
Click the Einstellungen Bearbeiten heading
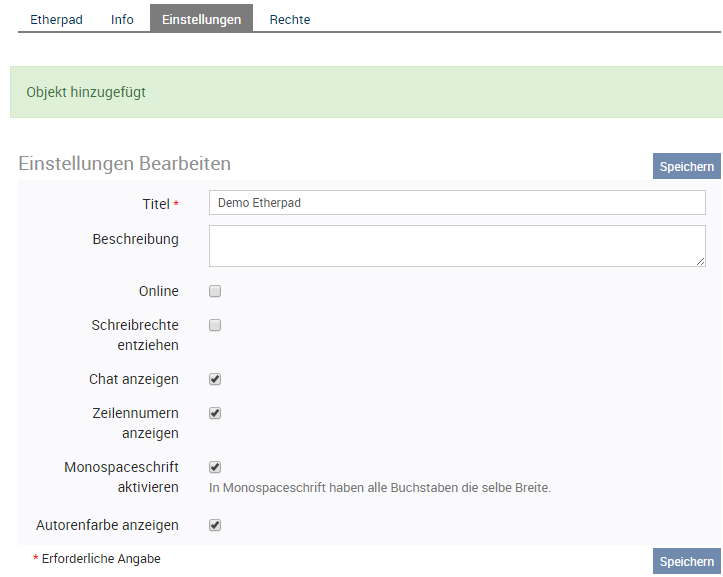coord(124,163)
